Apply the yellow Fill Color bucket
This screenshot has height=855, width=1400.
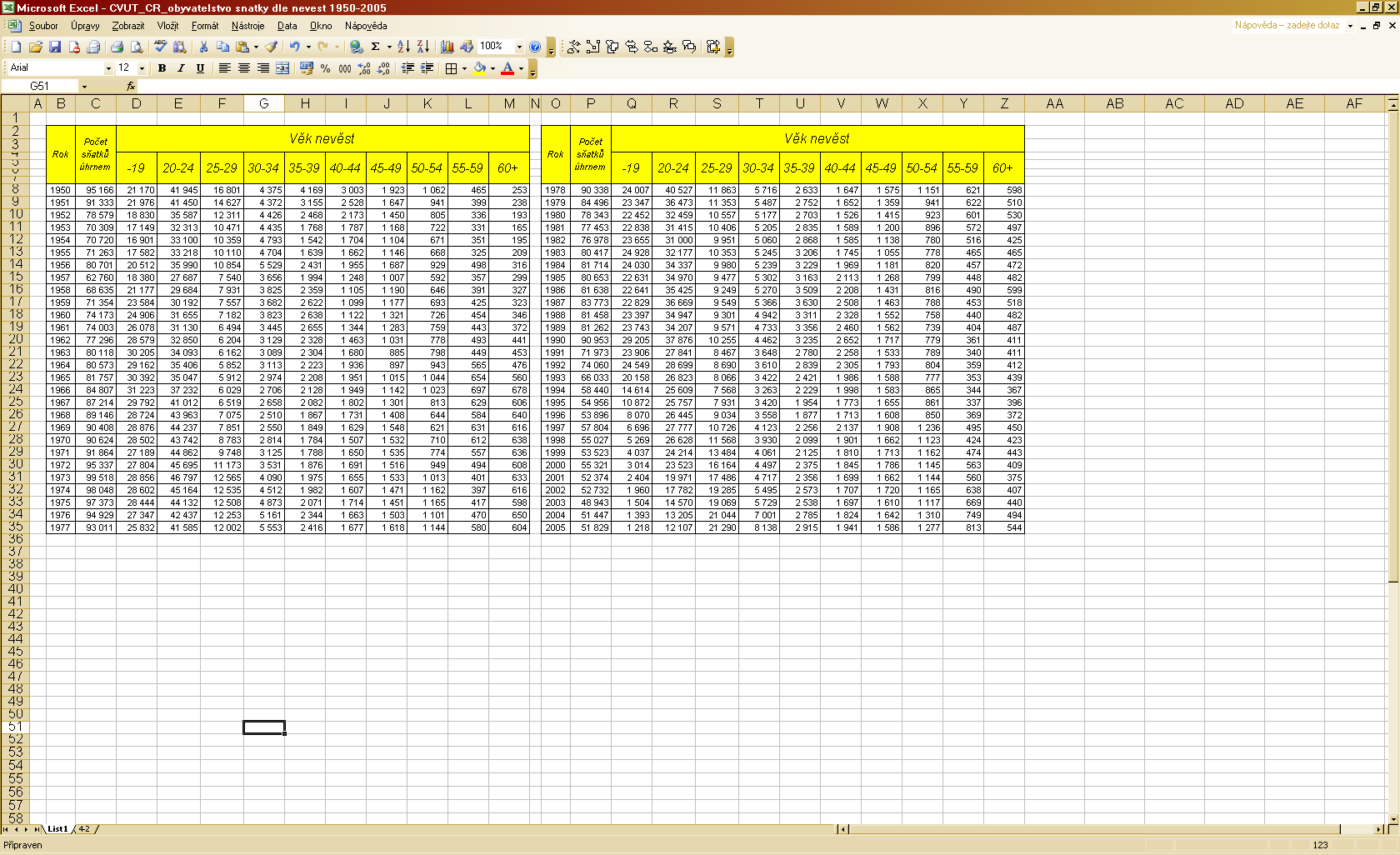click(479, 68)
